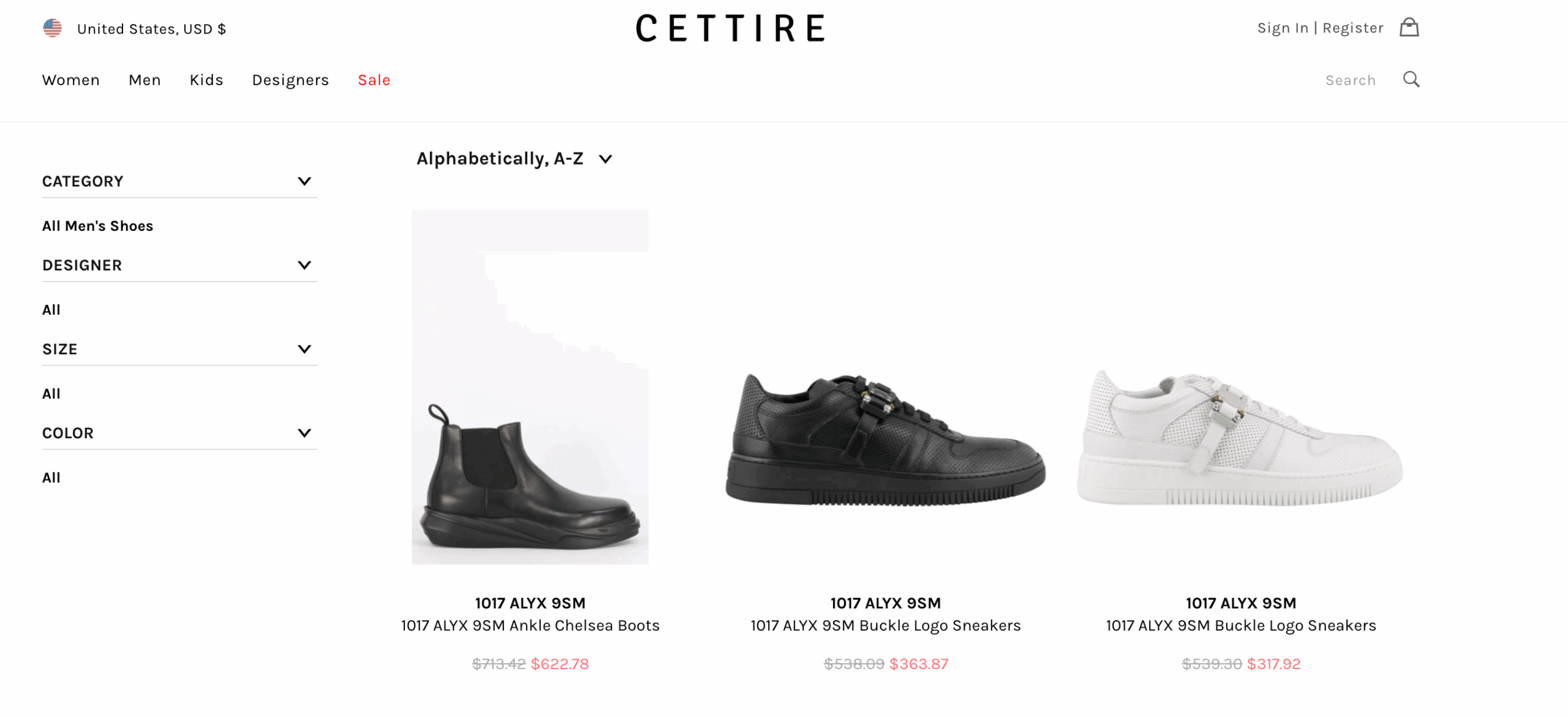Click the United States flag icon

click(53, 28)
